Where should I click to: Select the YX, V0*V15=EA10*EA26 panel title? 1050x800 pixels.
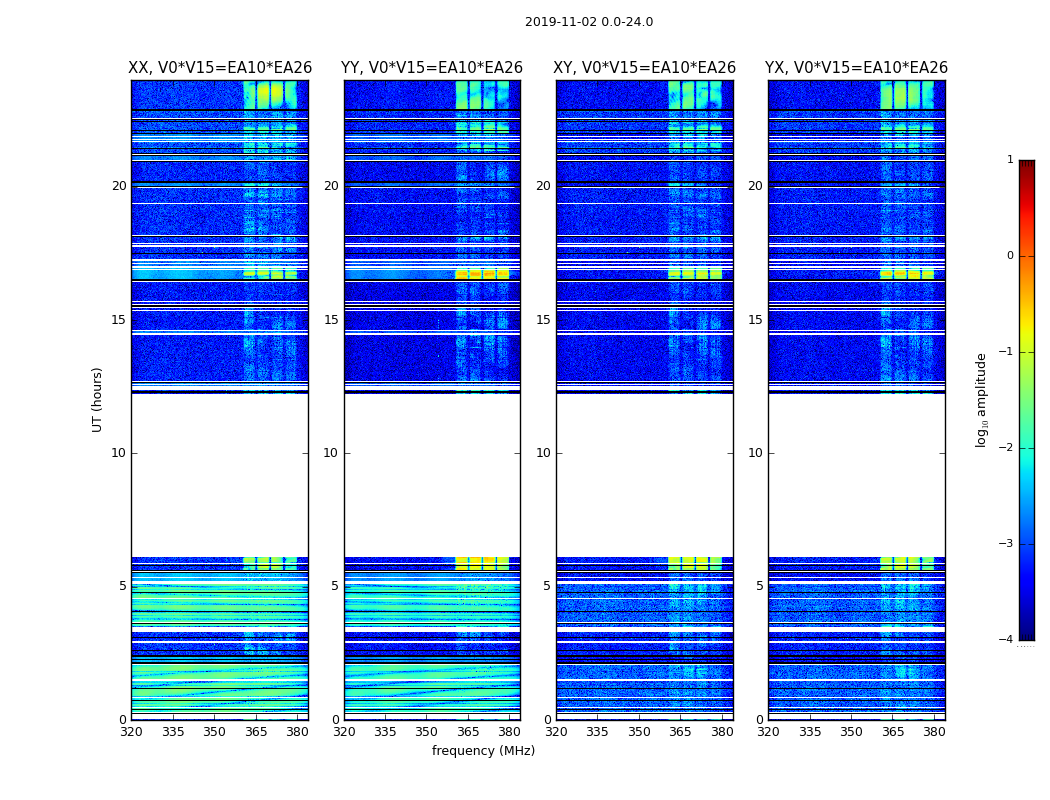856,68
